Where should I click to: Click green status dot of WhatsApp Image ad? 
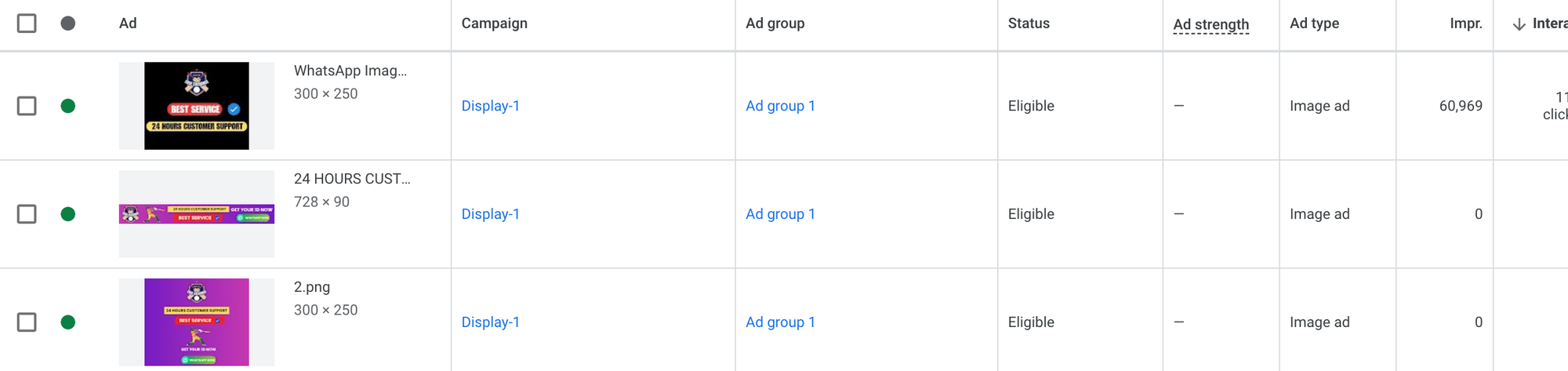click(68, 106)
